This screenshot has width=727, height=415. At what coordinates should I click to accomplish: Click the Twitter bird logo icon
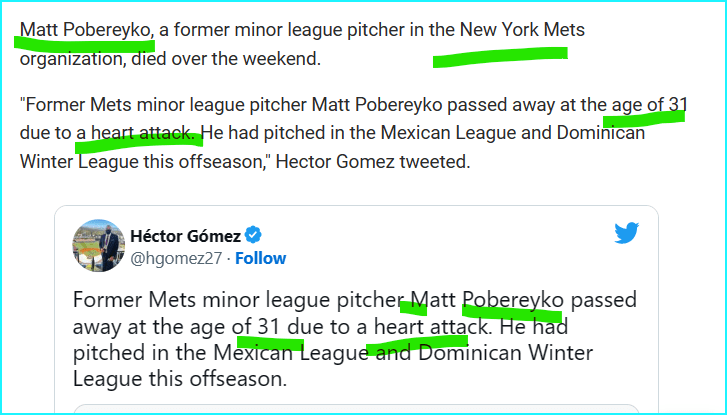point(626,233)
